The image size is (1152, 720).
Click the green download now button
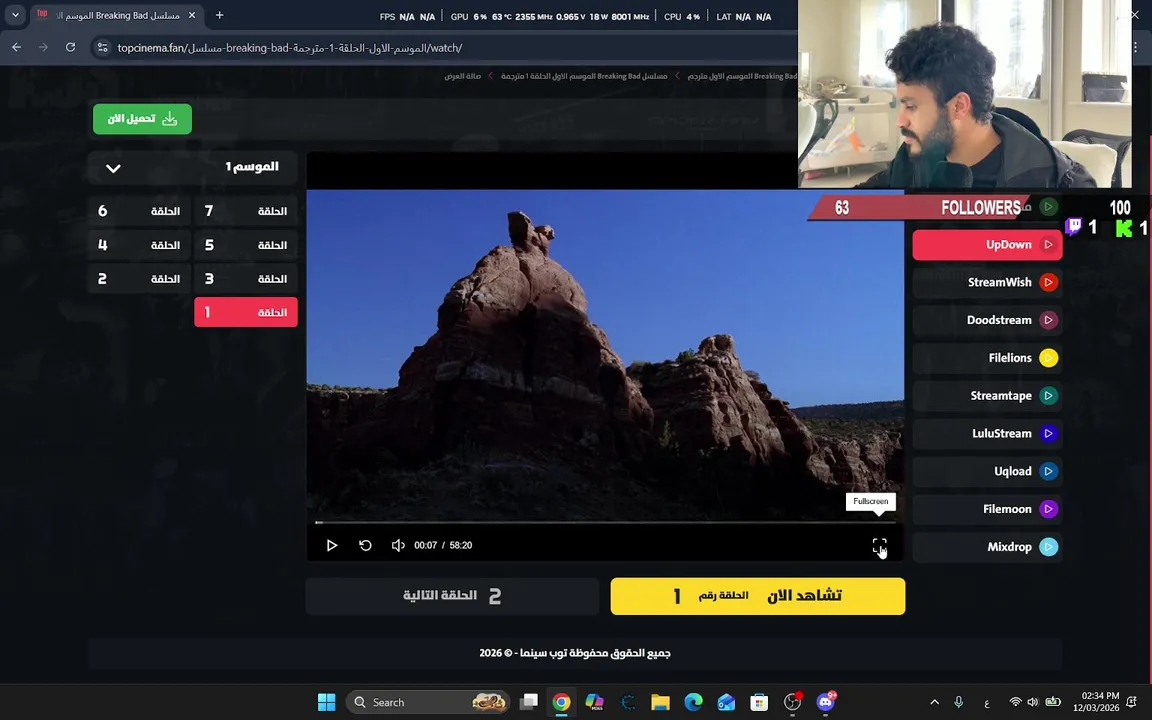pos(143,119)
